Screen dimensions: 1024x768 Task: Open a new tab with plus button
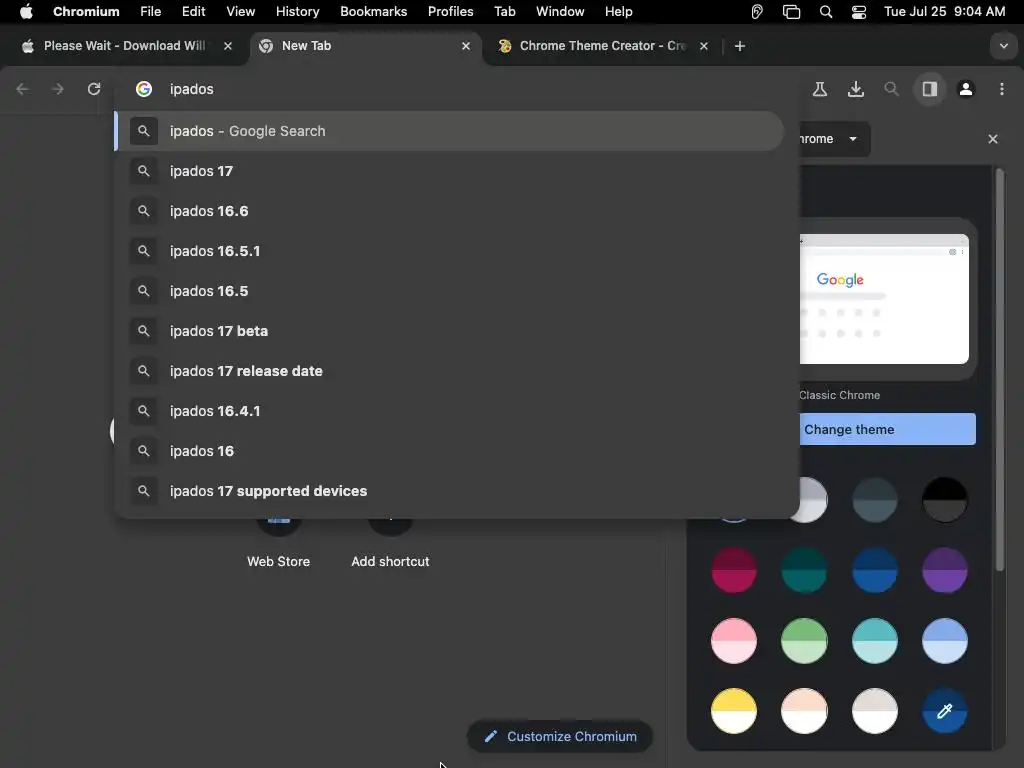click(740, 46)
